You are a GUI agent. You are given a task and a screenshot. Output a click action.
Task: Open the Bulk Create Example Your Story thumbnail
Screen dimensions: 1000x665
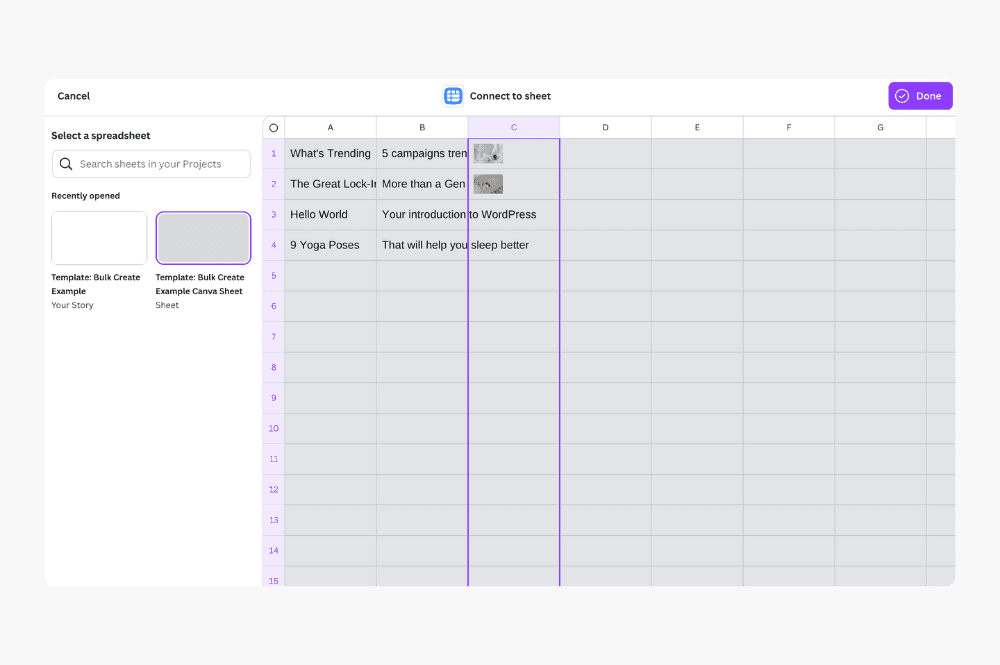[99, 238]
